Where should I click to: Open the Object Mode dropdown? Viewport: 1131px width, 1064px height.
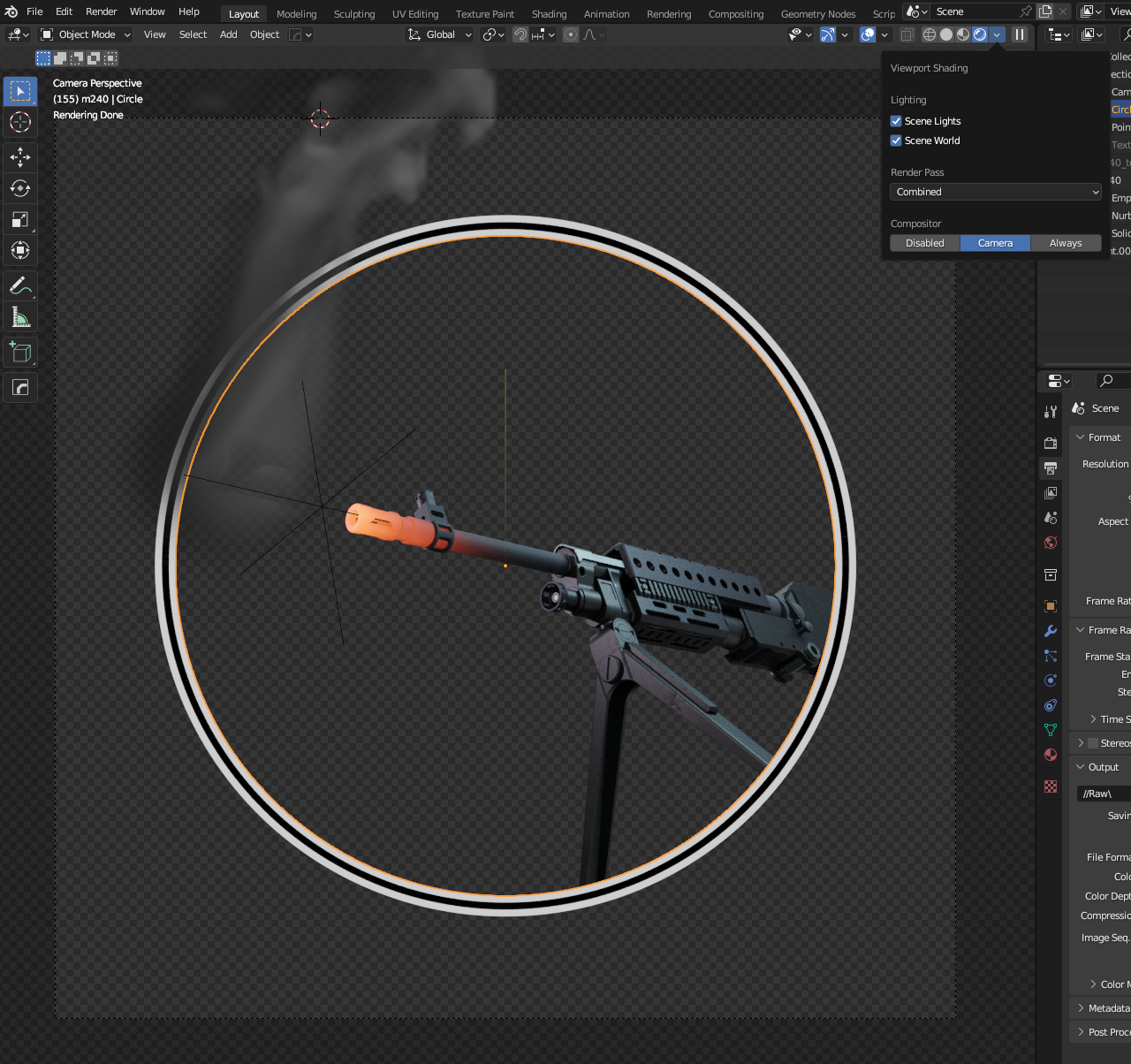tap(86, 34)
